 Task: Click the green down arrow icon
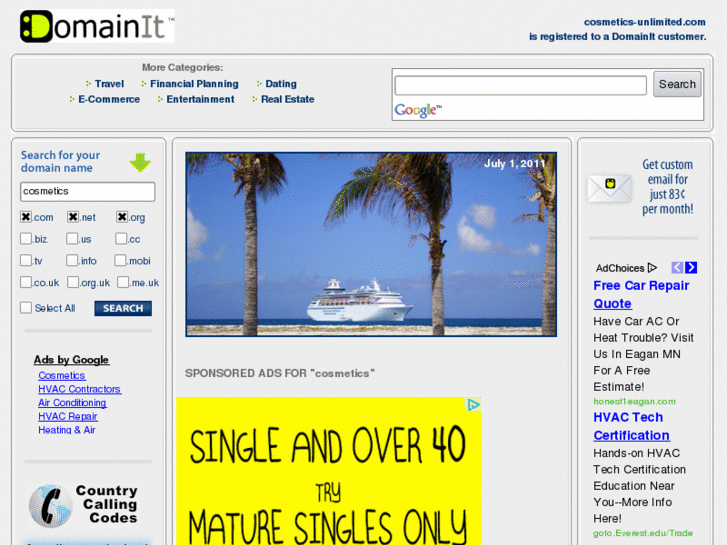pos(140,162)
